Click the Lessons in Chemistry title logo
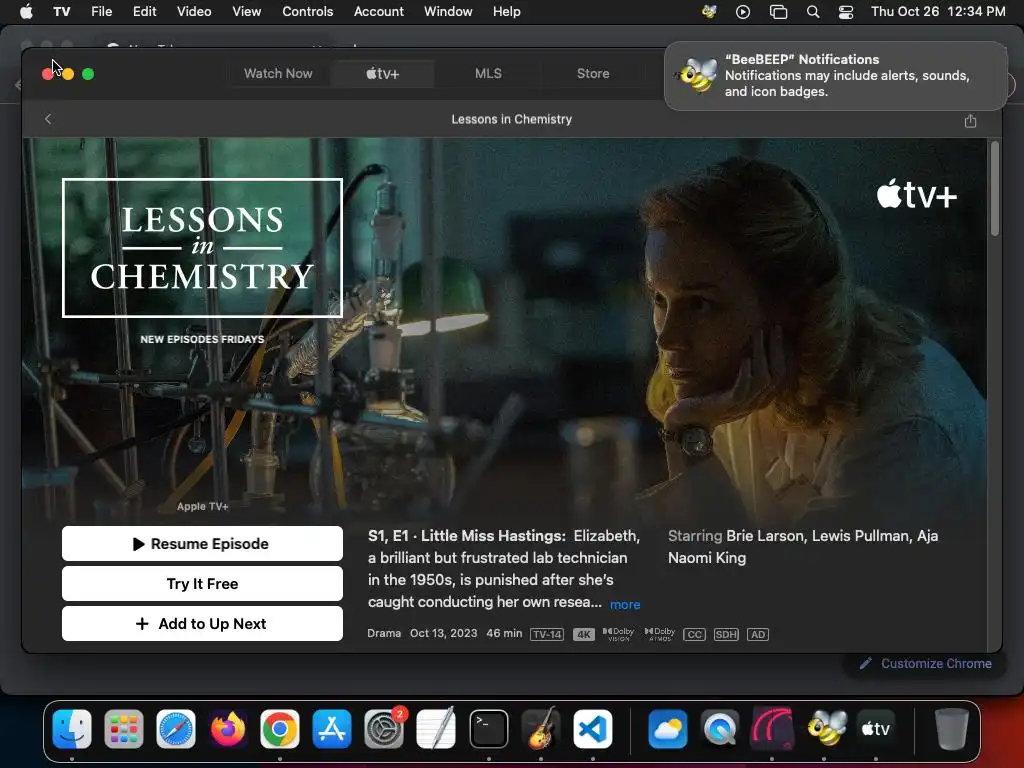1024x768 pixels. (x=202, y=248)
